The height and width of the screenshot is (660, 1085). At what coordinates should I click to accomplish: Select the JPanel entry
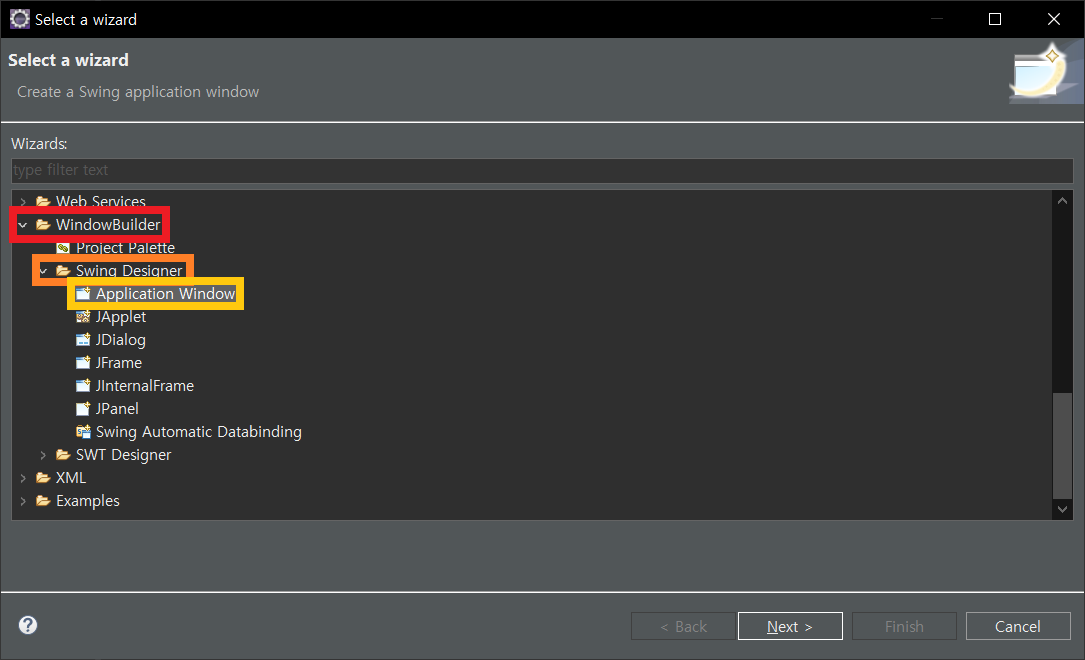click(x=117, y=409)
